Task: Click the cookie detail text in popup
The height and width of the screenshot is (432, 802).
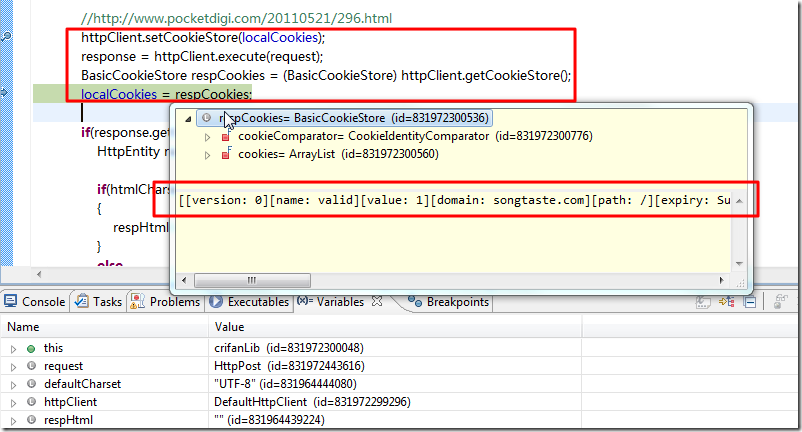Action: (454, 200)
